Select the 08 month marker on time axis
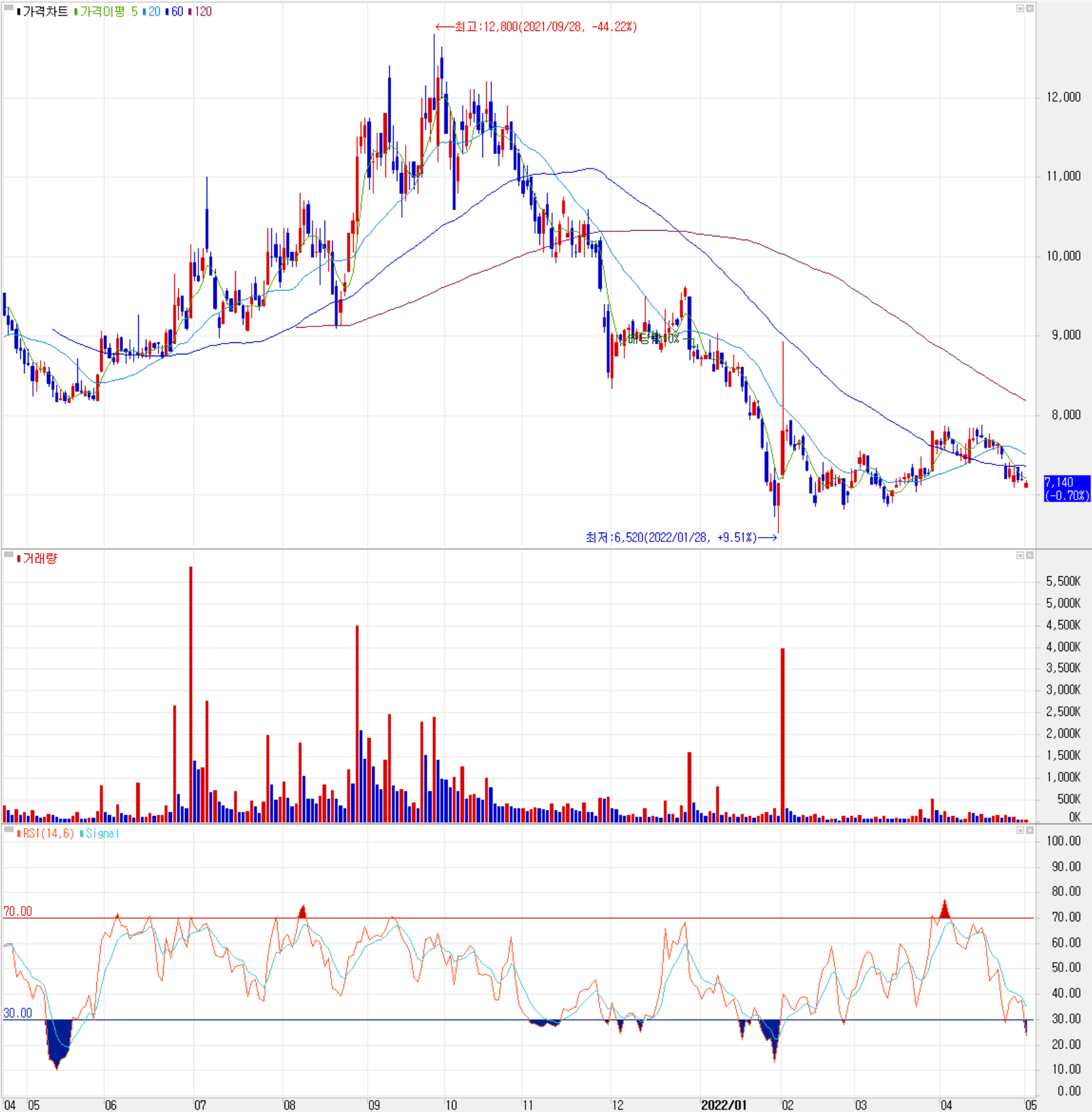Image resolution: width=1092 pixels, height=1112 pixels. click(x=290, y=1105)
